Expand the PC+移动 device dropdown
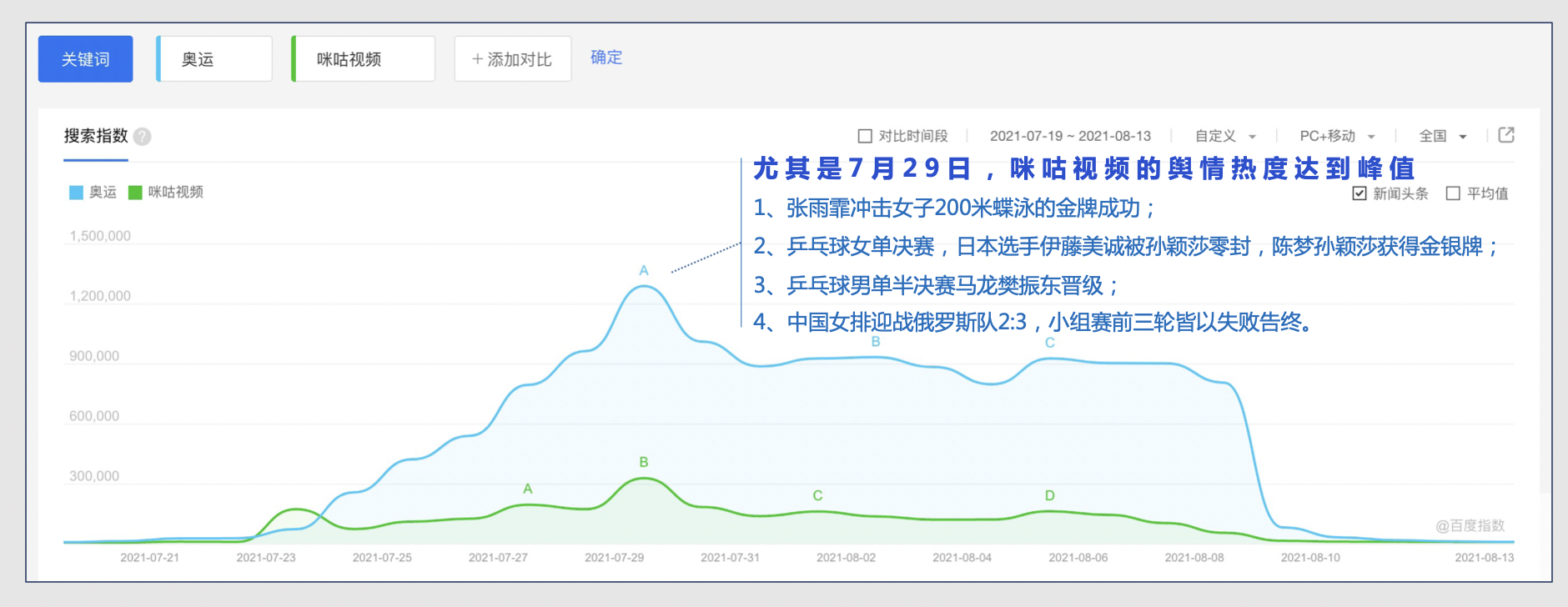Image resolution: width=1568 pixels, height=607 pixels. click(1336, 136)
